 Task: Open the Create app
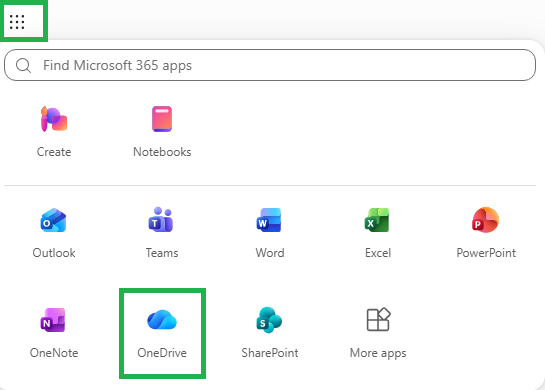pyautogui.click(x=54, y=132)
